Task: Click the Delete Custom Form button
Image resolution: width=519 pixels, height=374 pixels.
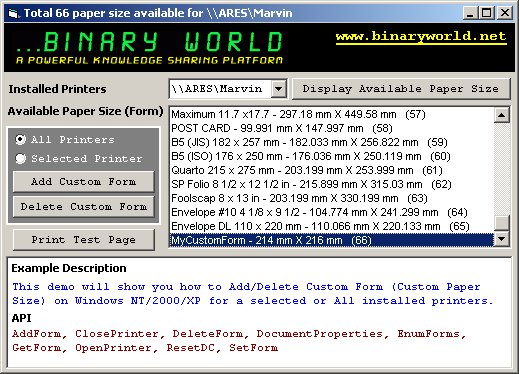Action: 83,207
